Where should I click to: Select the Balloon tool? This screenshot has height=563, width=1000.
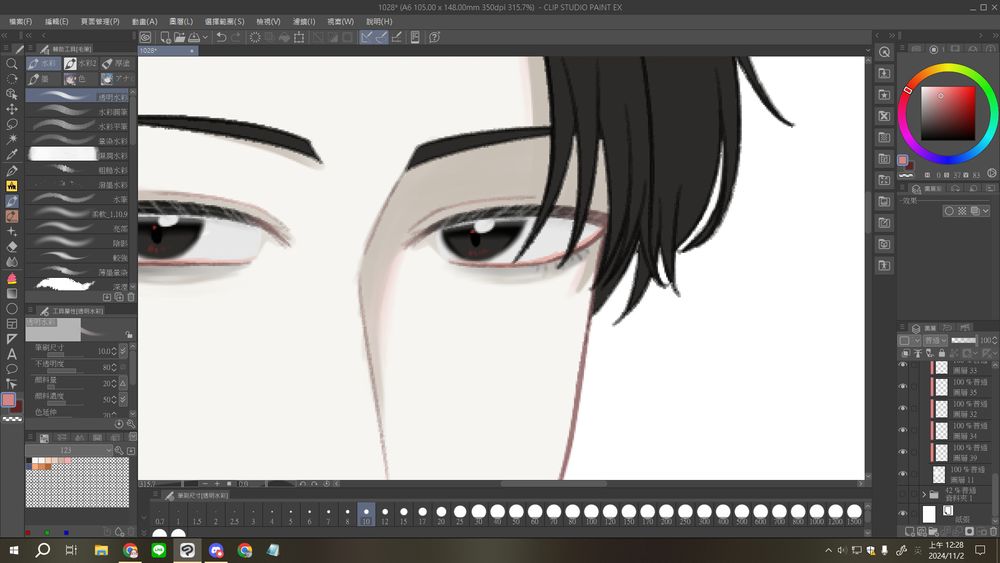point(11,369)
